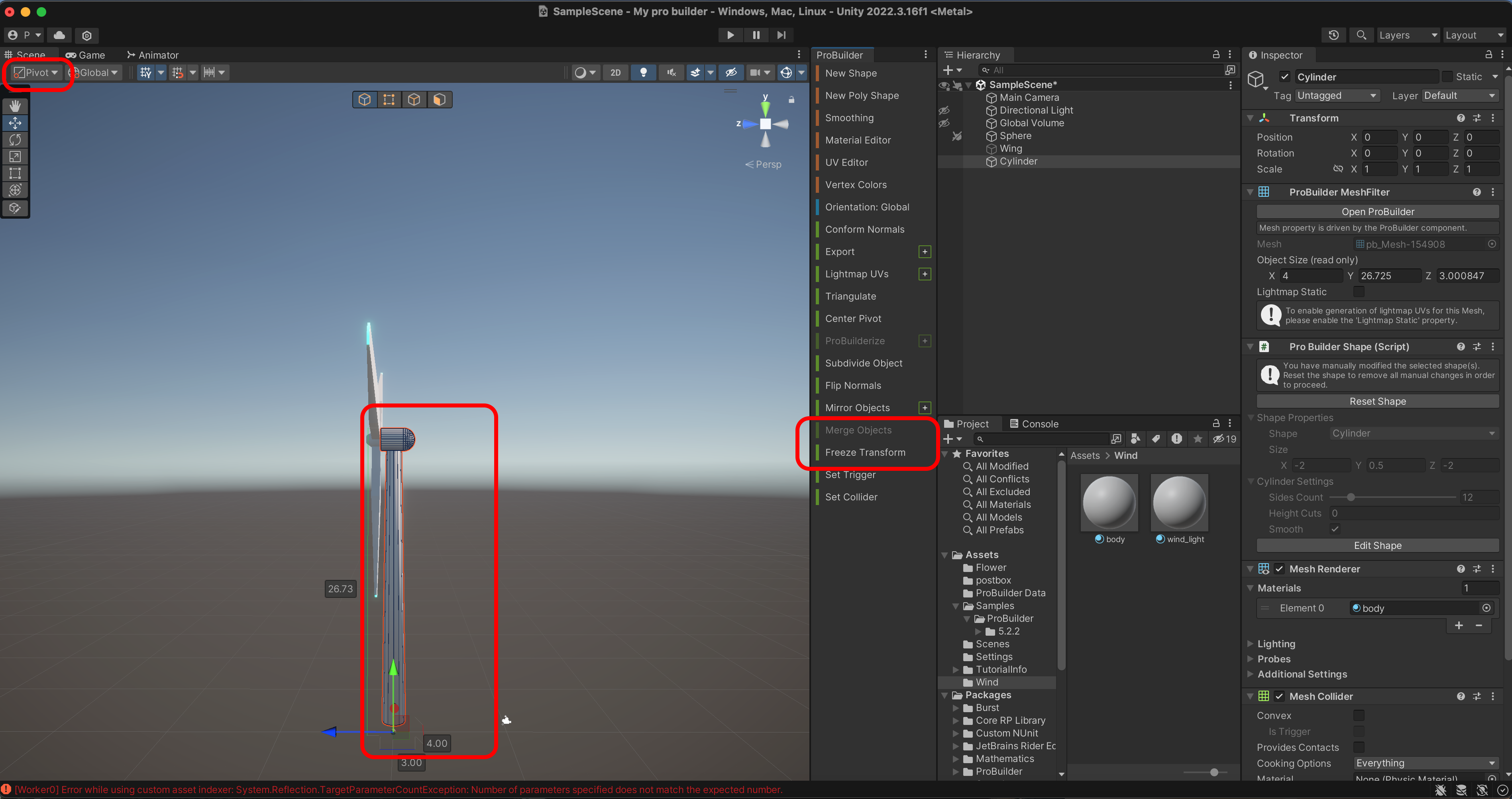Select the wind_light material thumbnail
Image resolution: width=1512 pixels, height=799 pixels.
pos(1179,503)
